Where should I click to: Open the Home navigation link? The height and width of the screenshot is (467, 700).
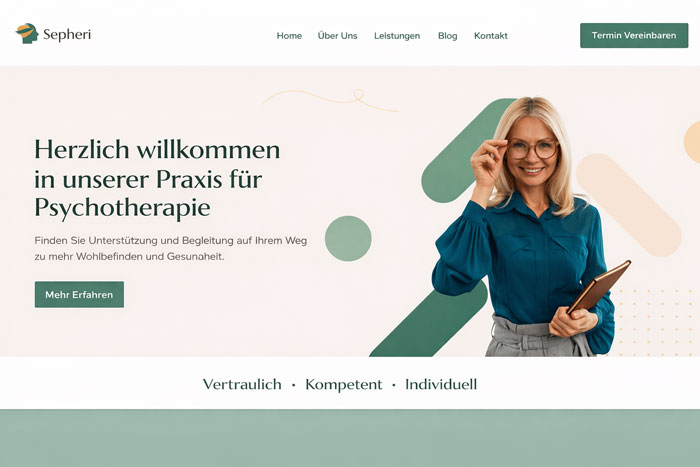289,36
